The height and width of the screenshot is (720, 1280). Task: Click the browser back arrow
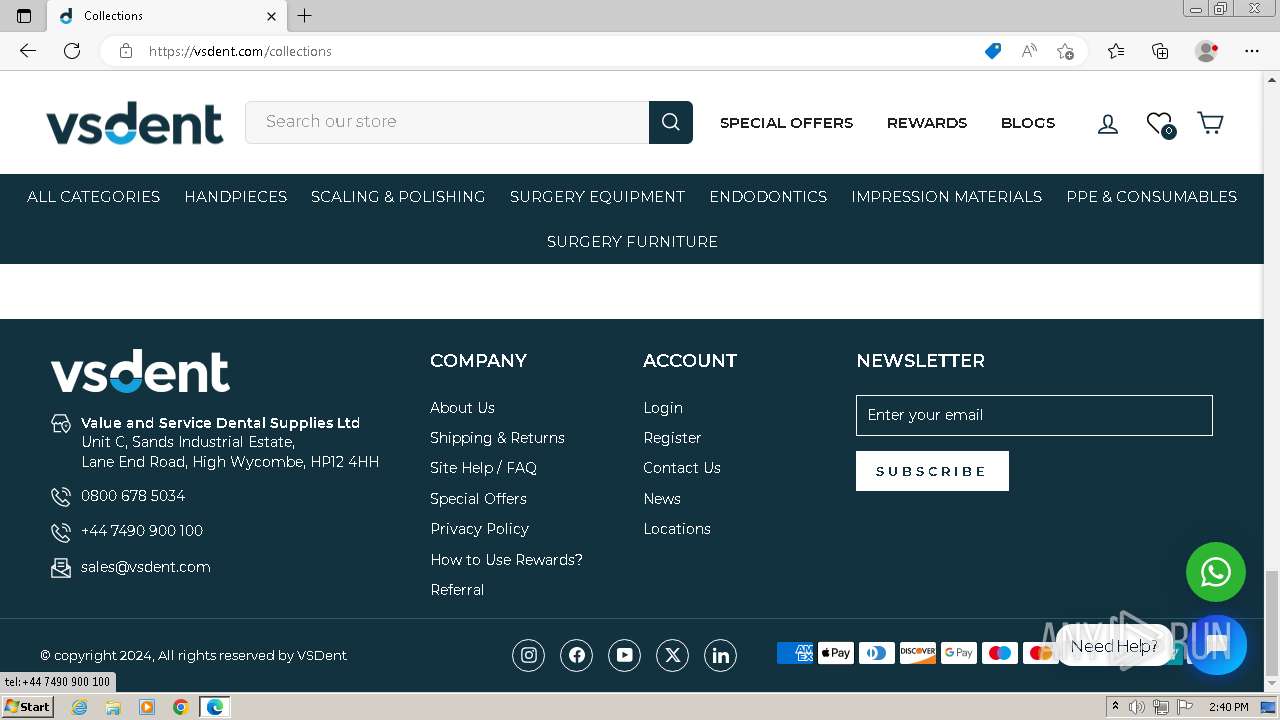[28, 51]
